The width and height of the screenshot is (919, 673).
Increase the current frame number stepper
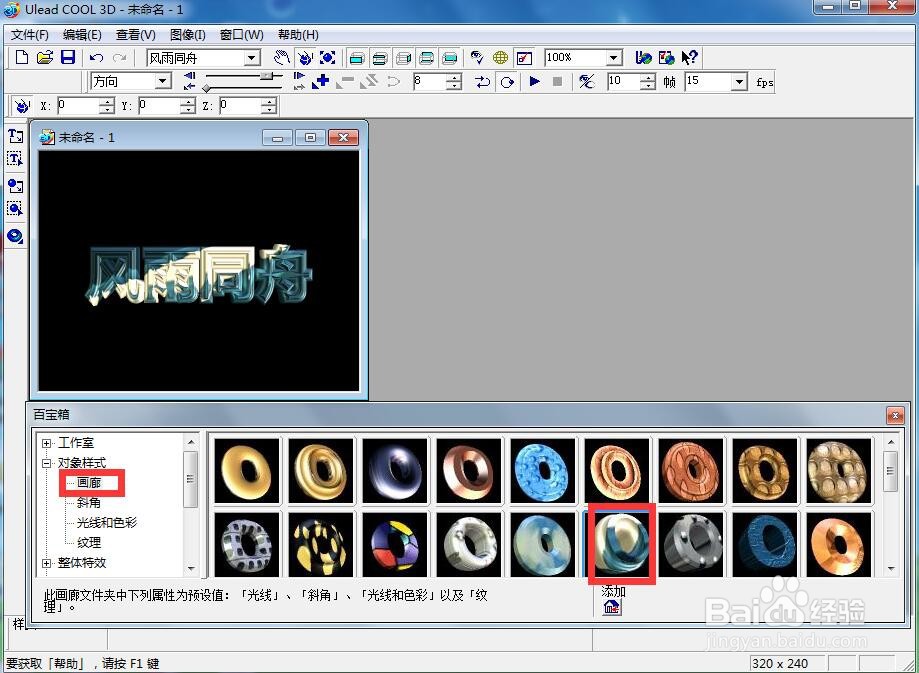click(x=454, y=77)
